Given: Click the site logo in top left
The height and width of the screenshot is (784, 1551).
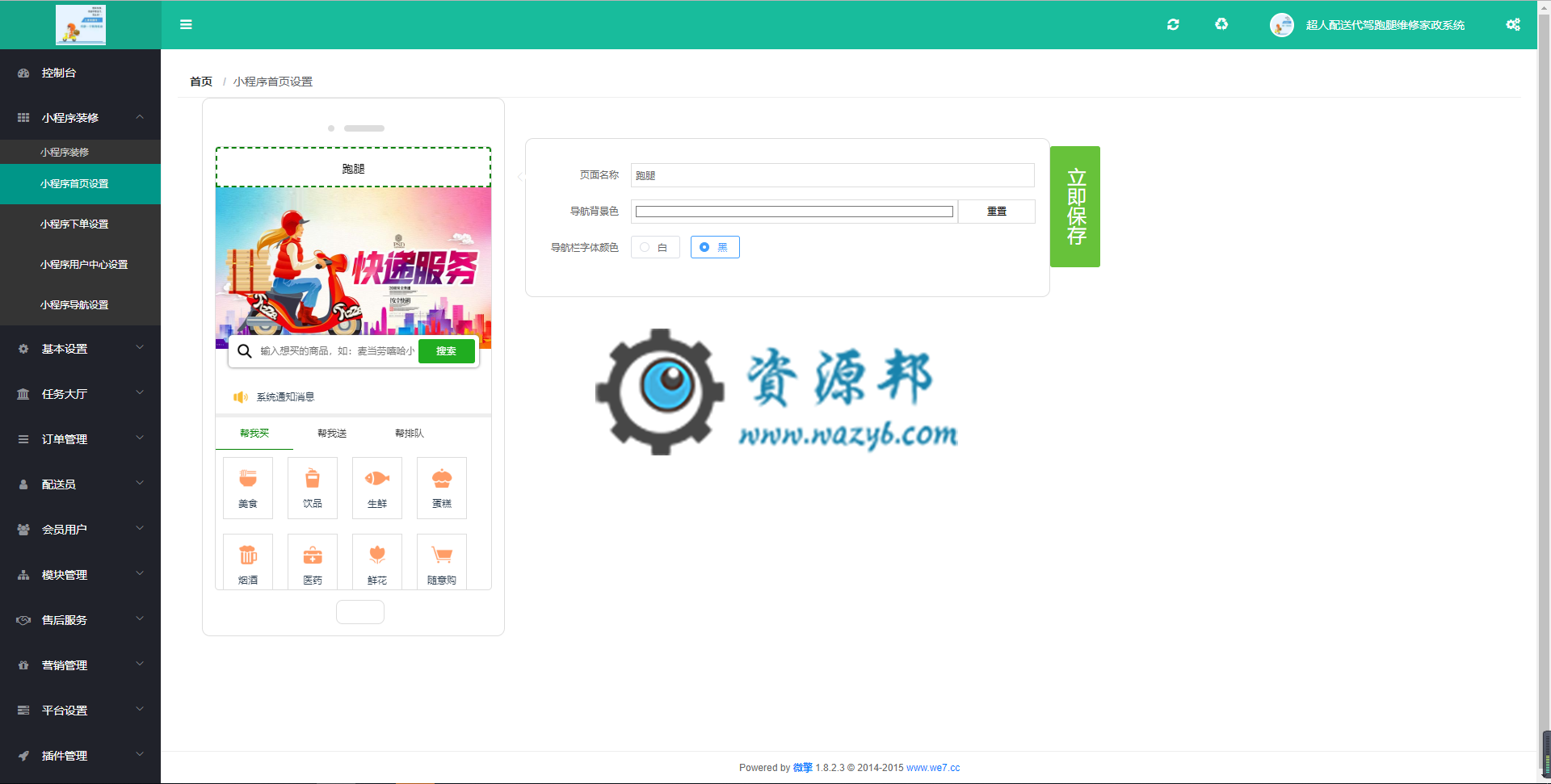Looking at the screenshot, I should tap(81, 24).
